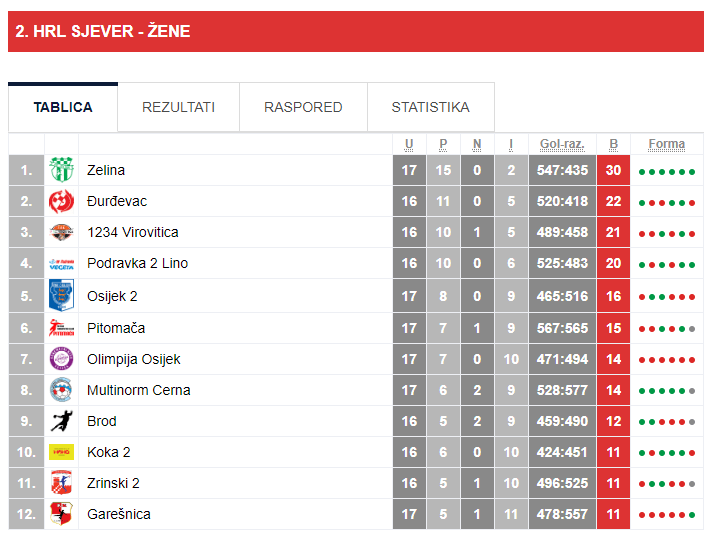Click the Đurđevac club crest
Image resolution: width=714 pixels, height=540 pixels.
tap(61, 201)
